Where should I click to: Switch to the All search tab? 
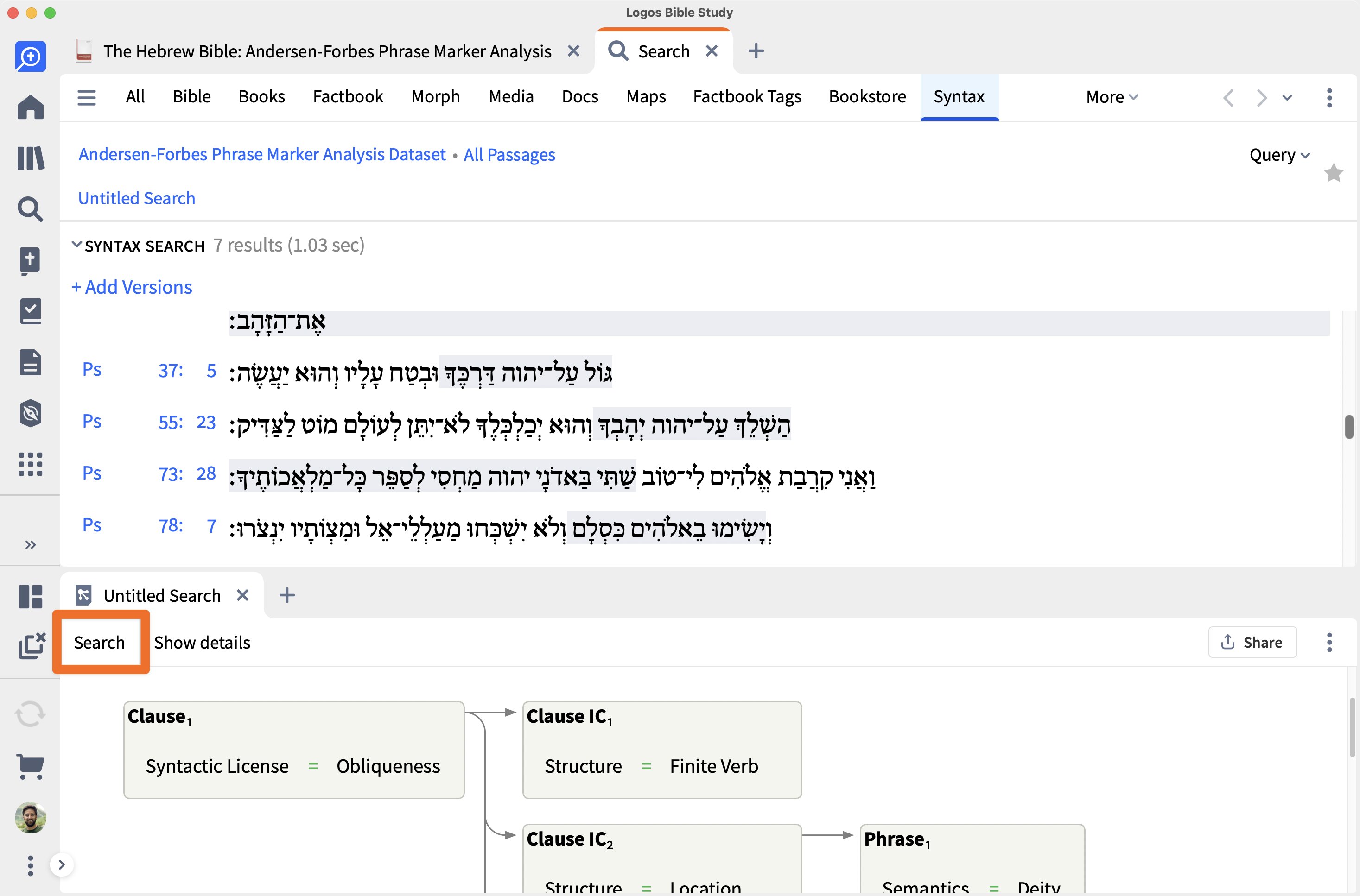tap(135, 96)
